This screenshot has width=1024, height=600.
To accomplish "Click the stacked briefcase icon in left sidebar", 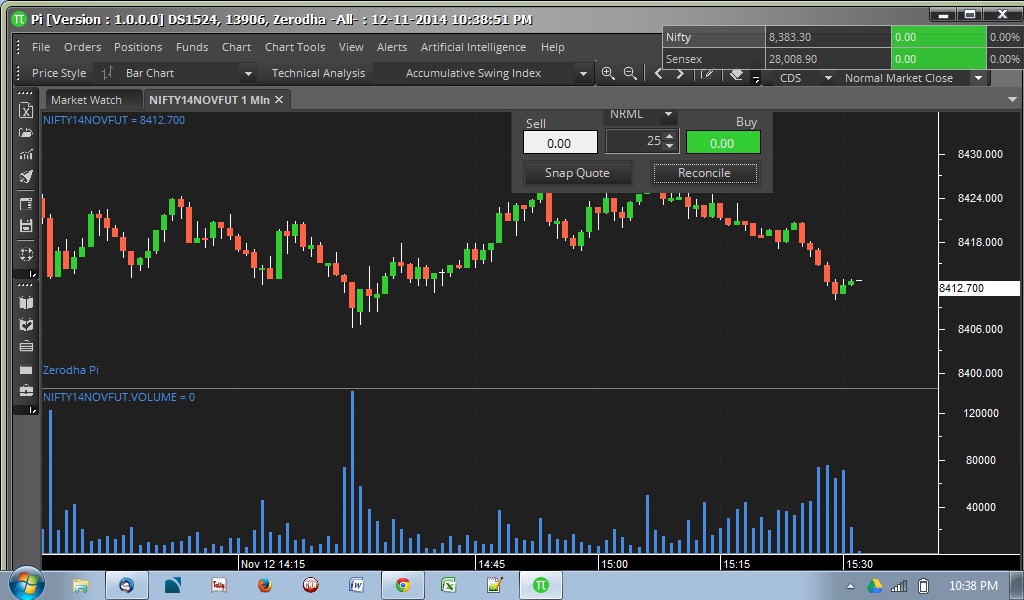I will pos(25,347).
